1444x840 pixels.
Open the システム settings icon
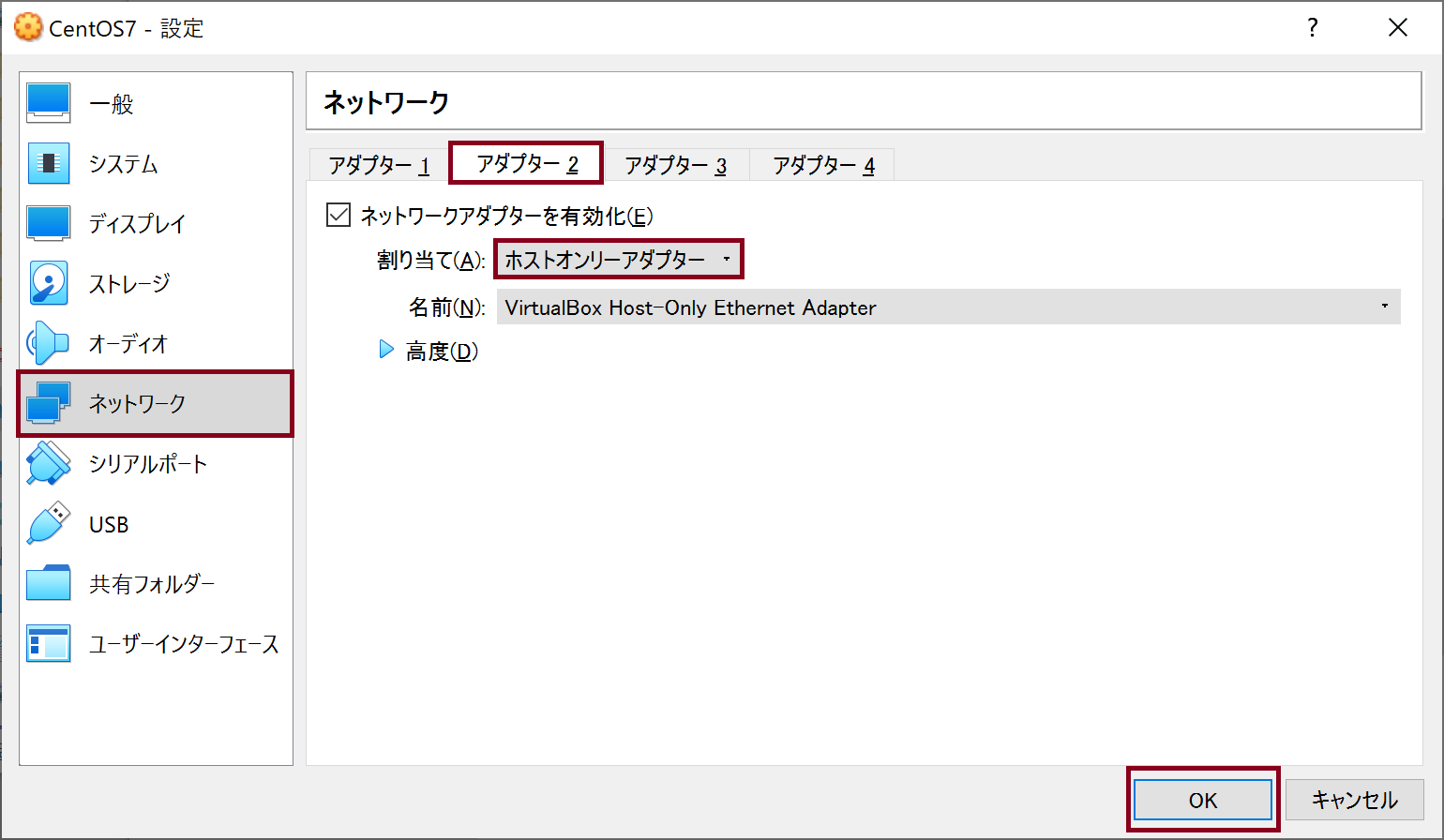(48, 163)
